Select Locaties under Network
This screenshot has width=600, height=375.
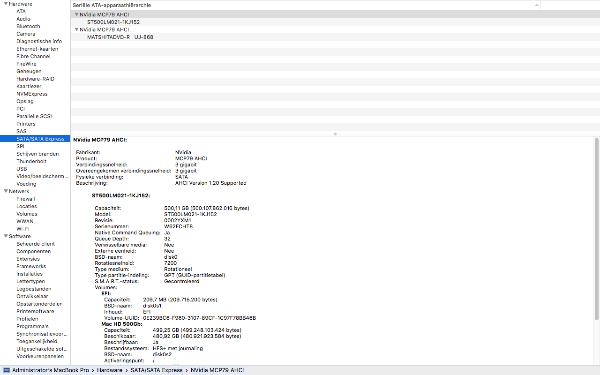[x=26, y=206]
